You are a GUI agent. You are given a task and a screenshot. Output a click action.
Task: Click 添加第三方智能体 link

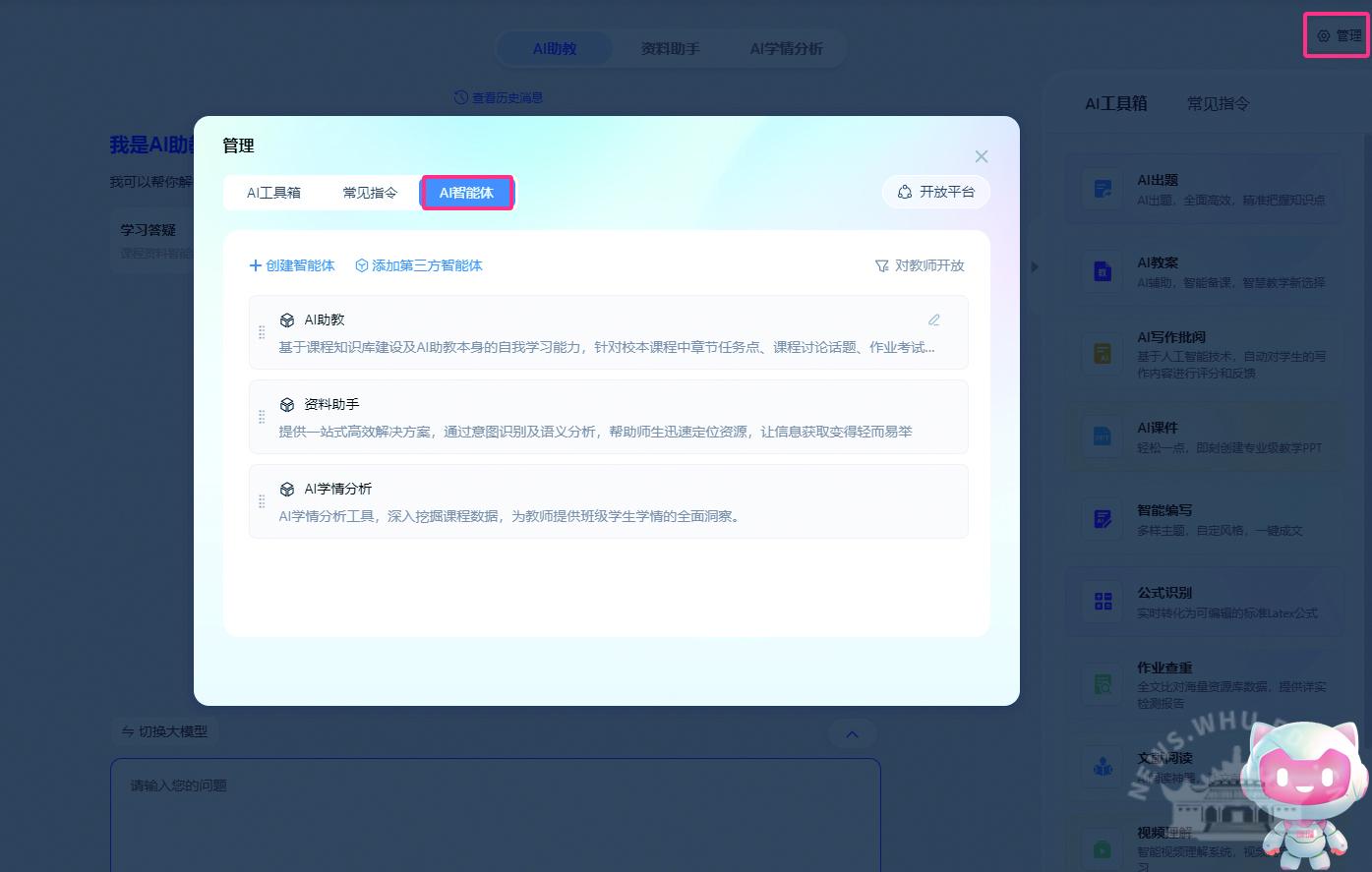click(x=419, y=265)
